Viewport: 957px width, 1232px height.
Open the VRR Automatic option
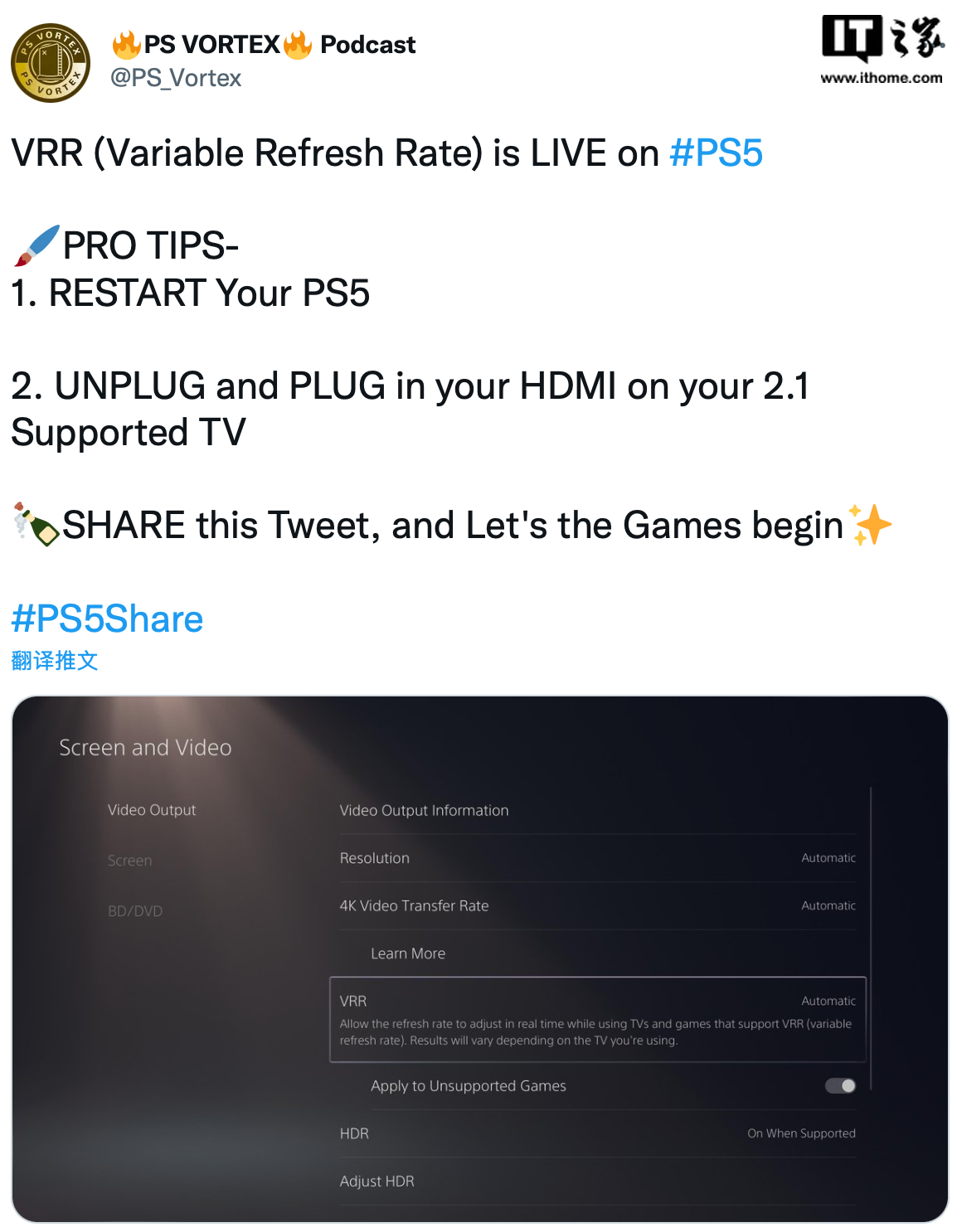tap(598, 1020)
